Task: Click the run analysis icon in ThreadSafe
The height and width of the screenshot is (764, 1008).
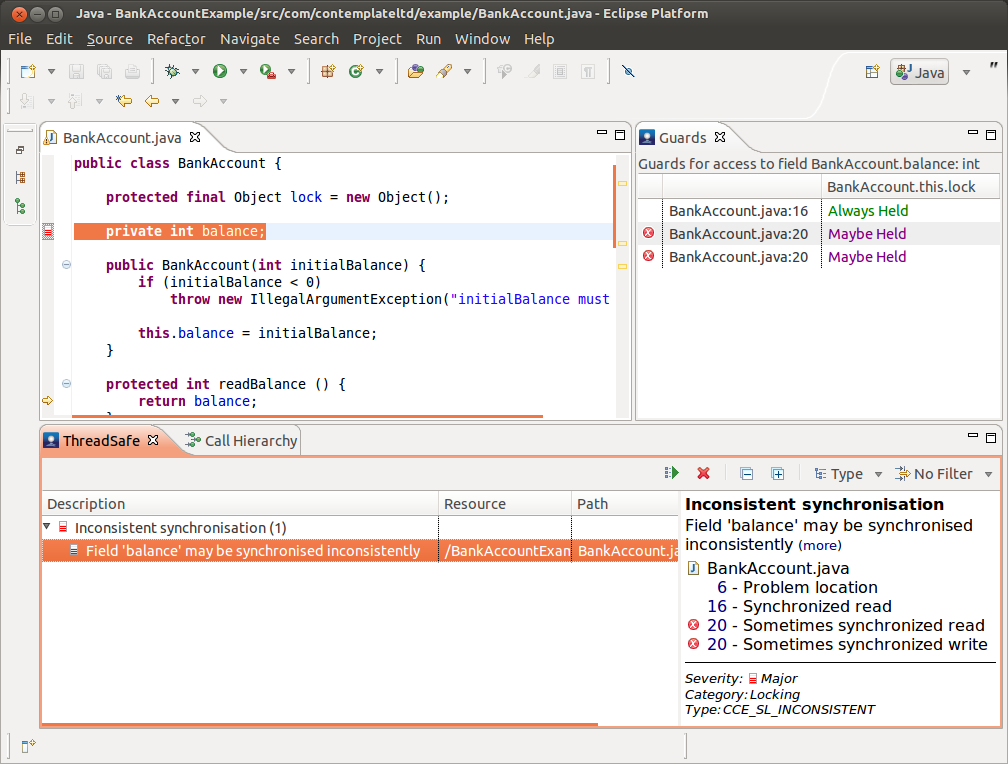Action: [x=672, y=473]
